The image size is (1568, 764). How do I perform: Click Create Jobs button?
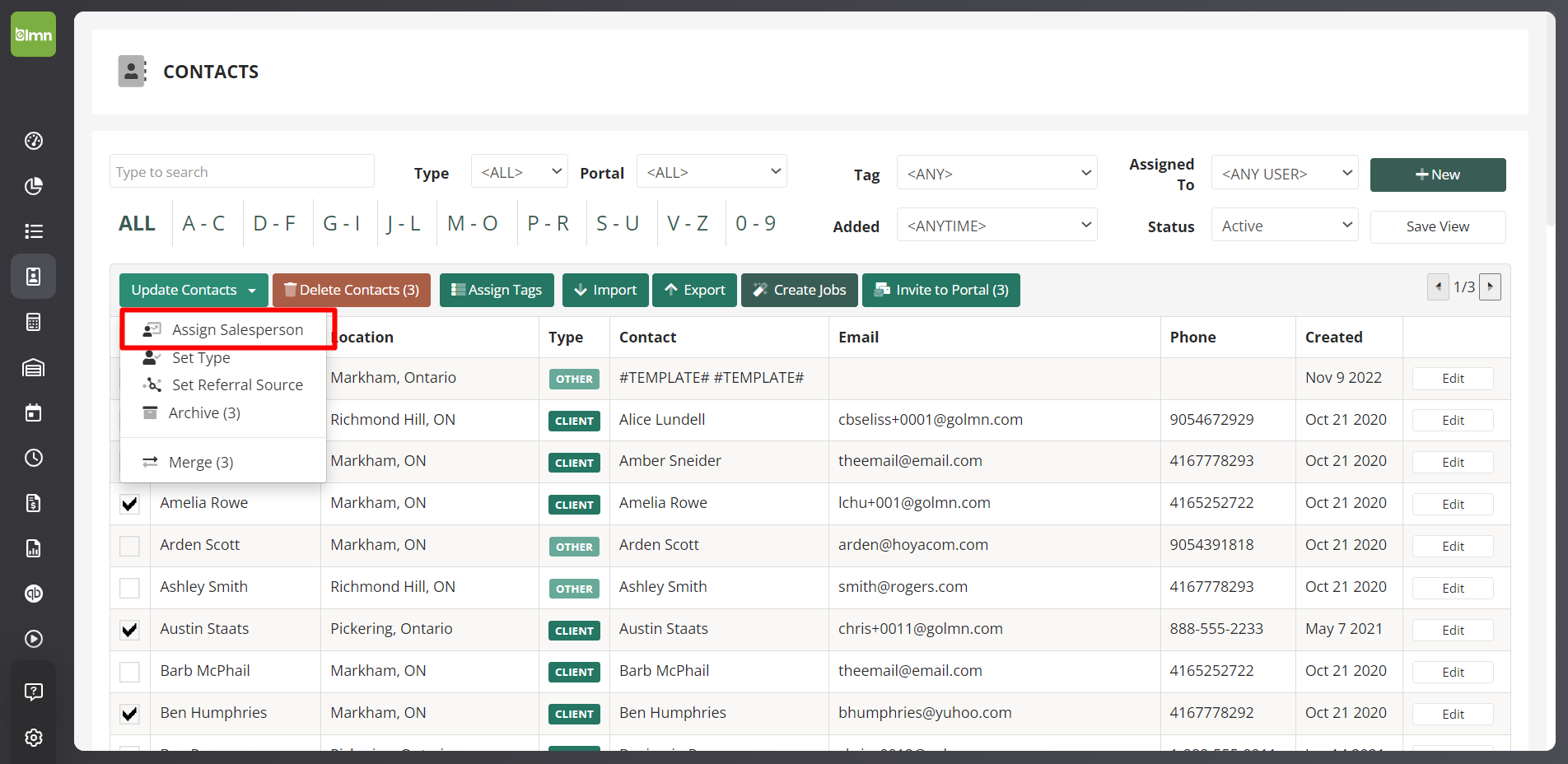pos(800,290)
